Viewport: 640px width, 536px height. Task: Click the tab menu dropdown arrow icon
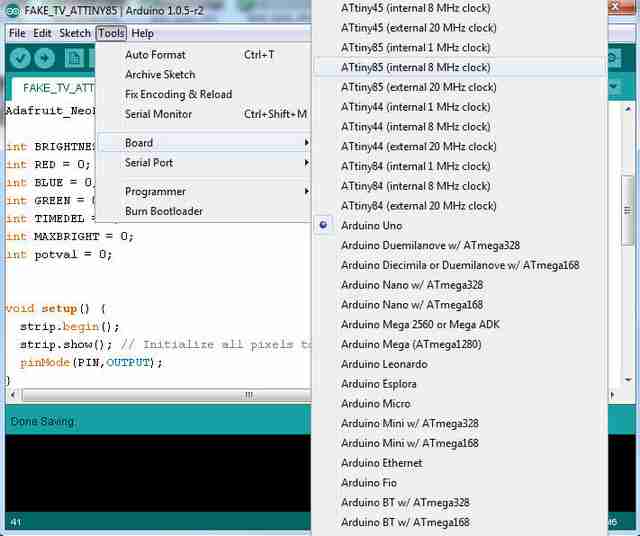[x=614, y=86]
